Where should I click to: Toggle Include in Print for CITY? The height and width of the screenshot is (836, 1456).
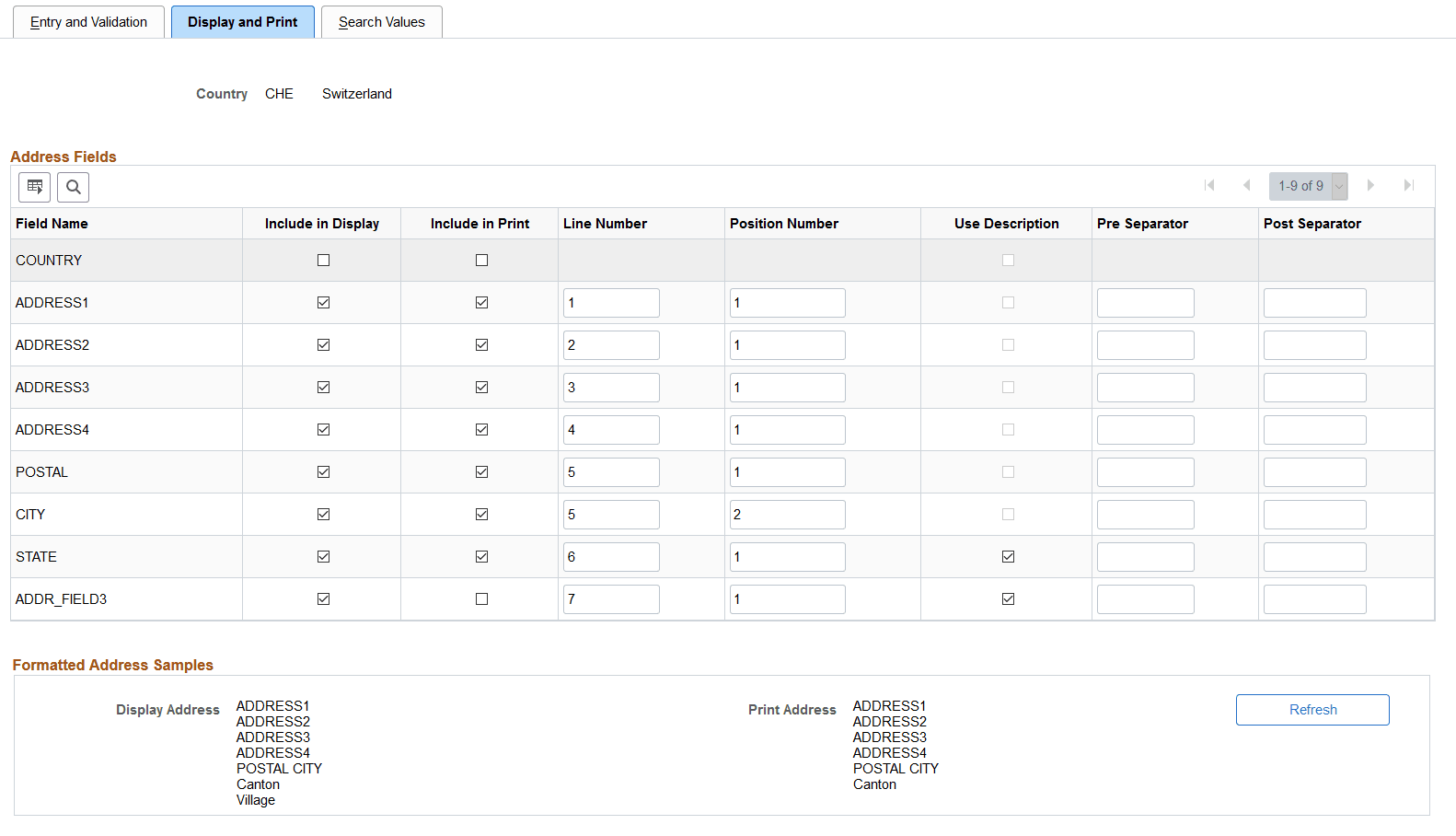(x=481, y=515)
